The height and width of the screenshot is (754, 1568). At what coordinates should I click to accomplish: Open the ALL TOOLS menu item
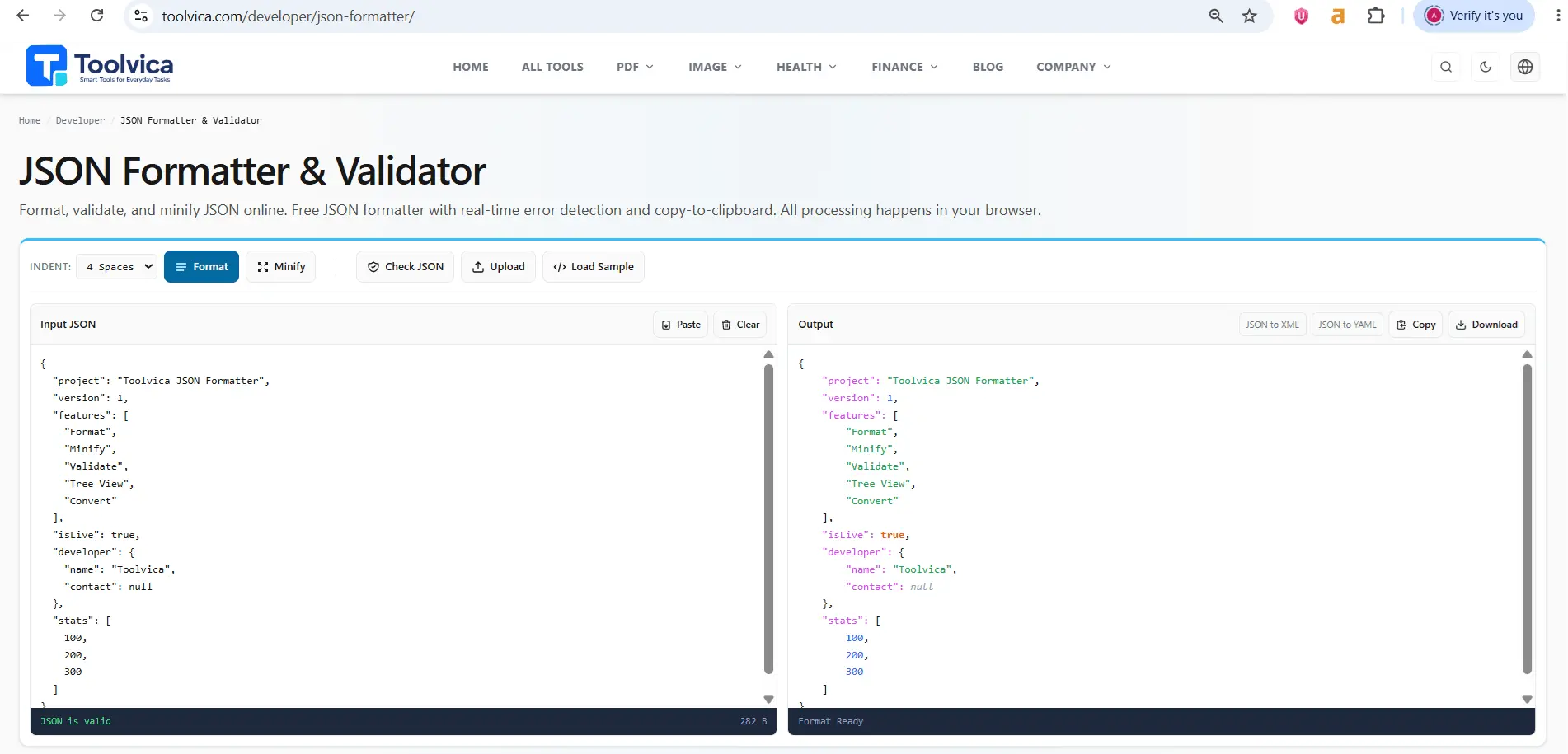[x=552, y=67]
